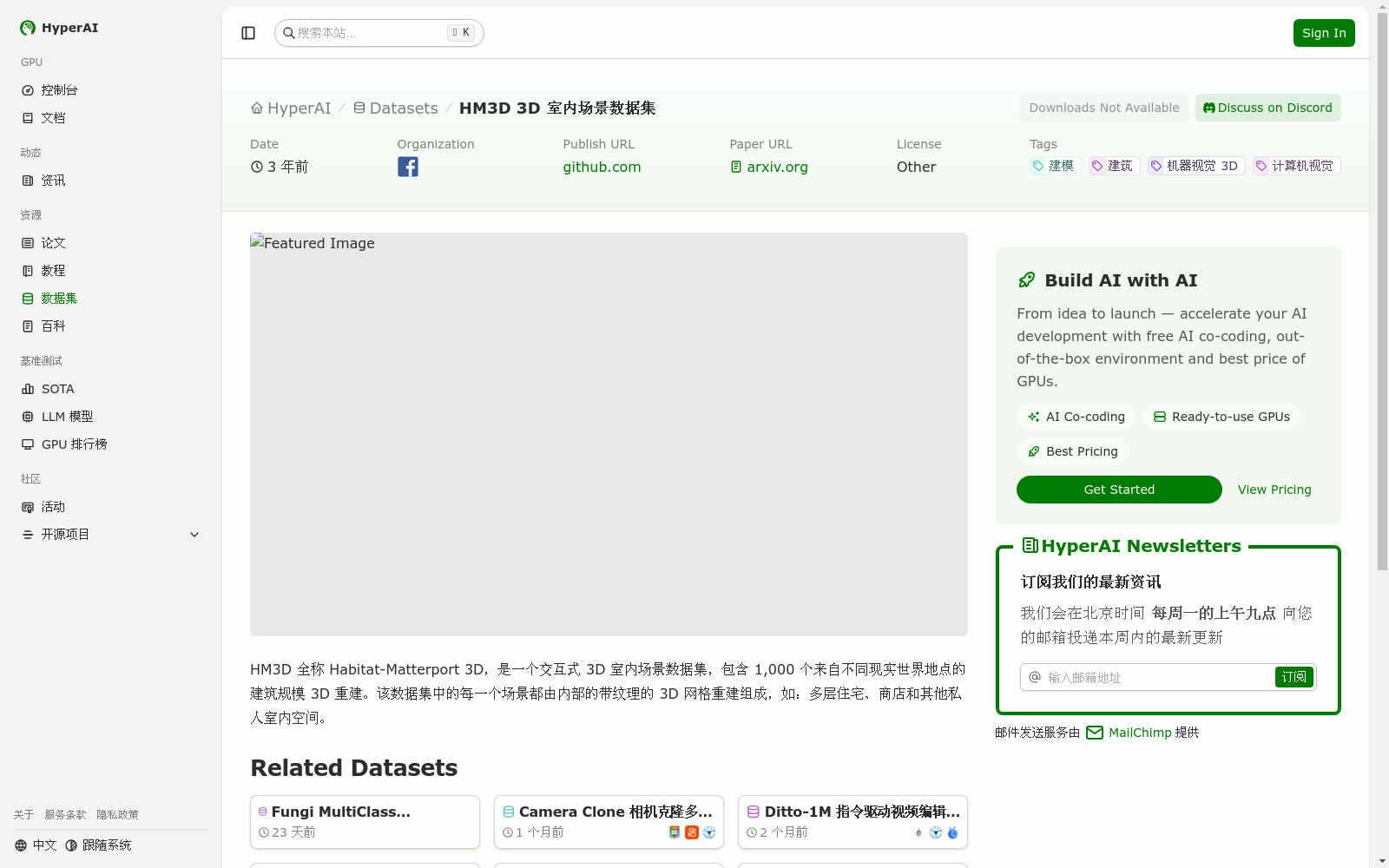Select the 计算机视觉 tag
This screenshot has width=1389, height=868.
coord(1297,166)
